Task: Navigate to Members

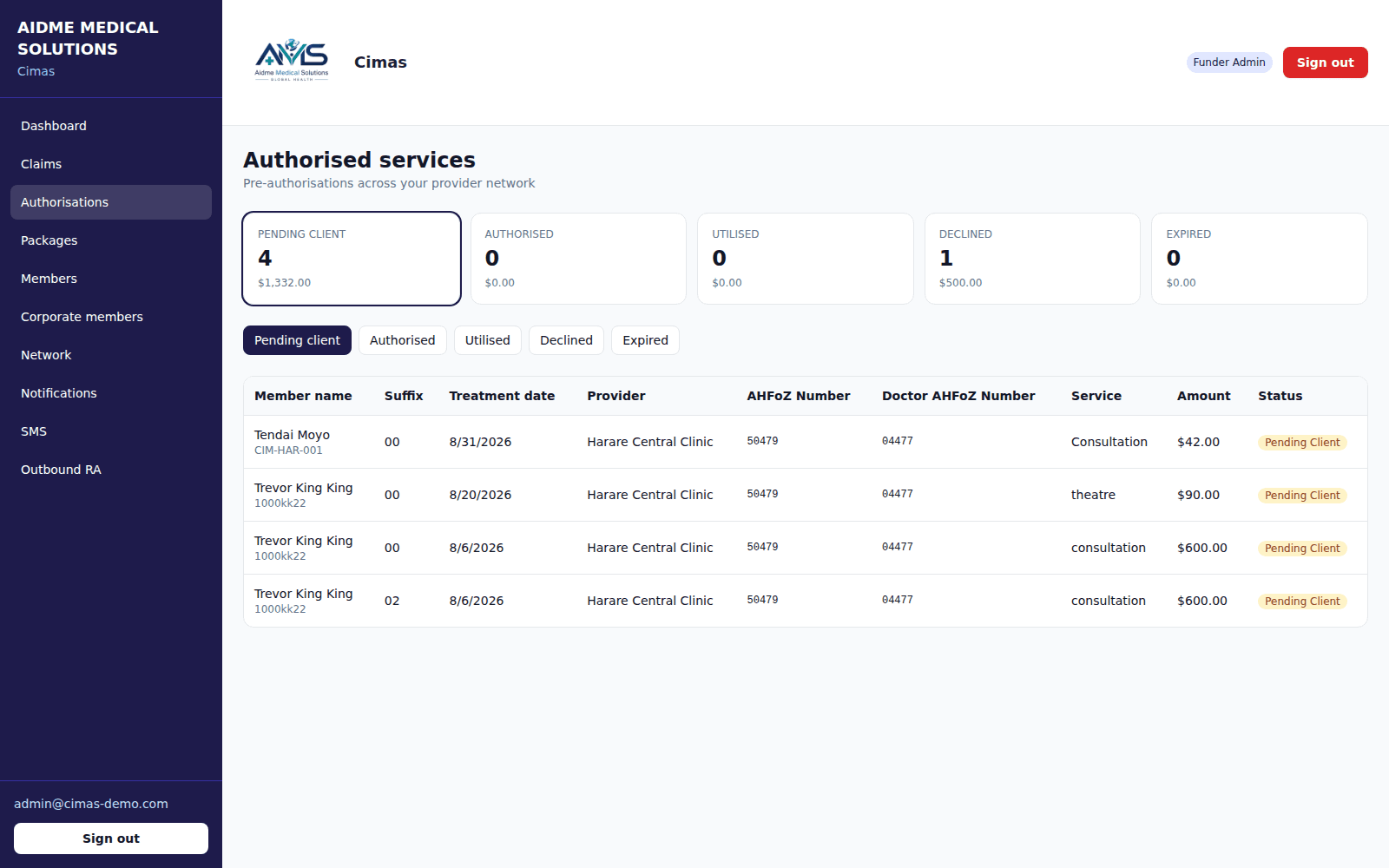Action: [111, 279]
